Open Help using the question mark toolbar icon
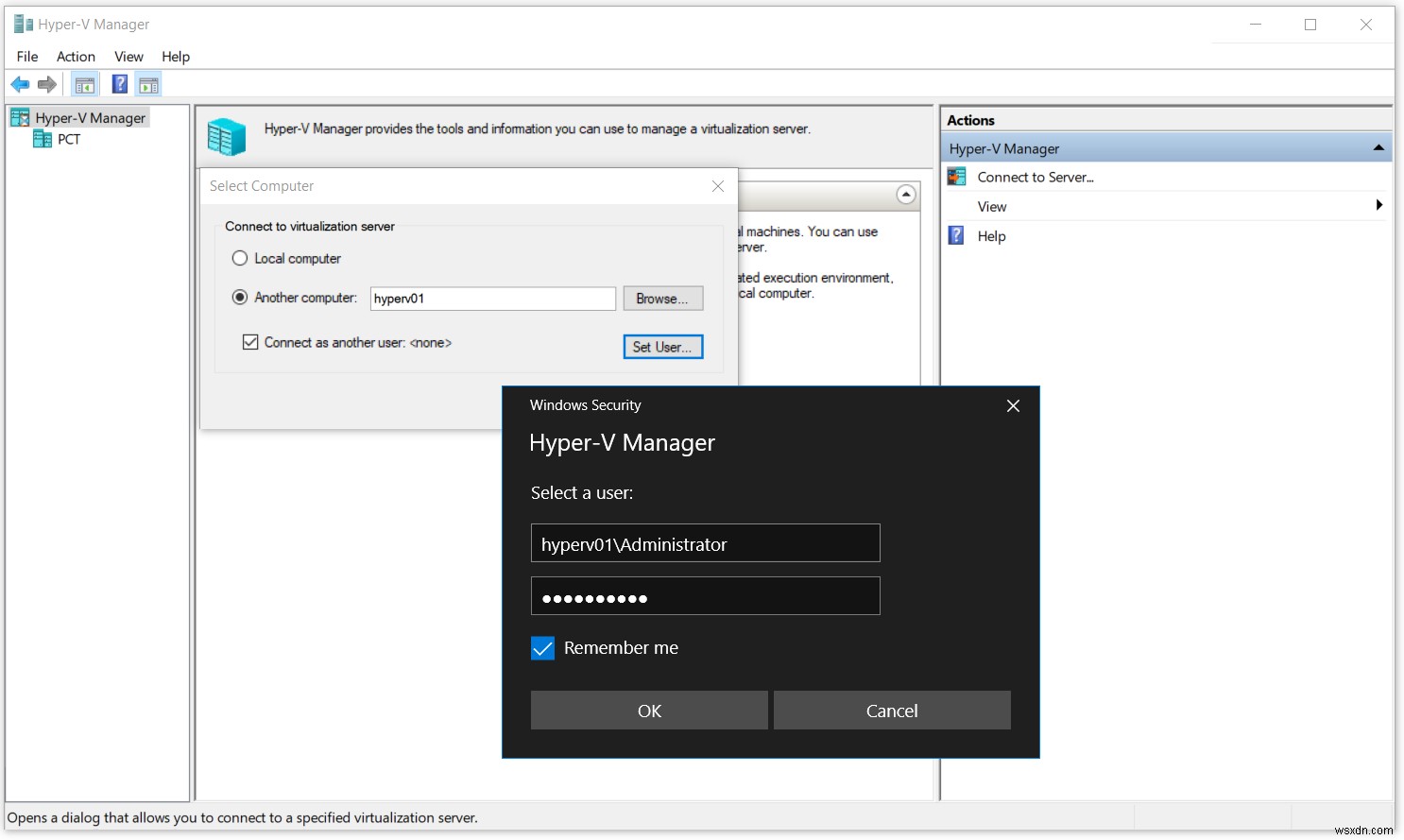Image resolution: width=1404 pixels, height=840 pixels. tap(119, 84)
